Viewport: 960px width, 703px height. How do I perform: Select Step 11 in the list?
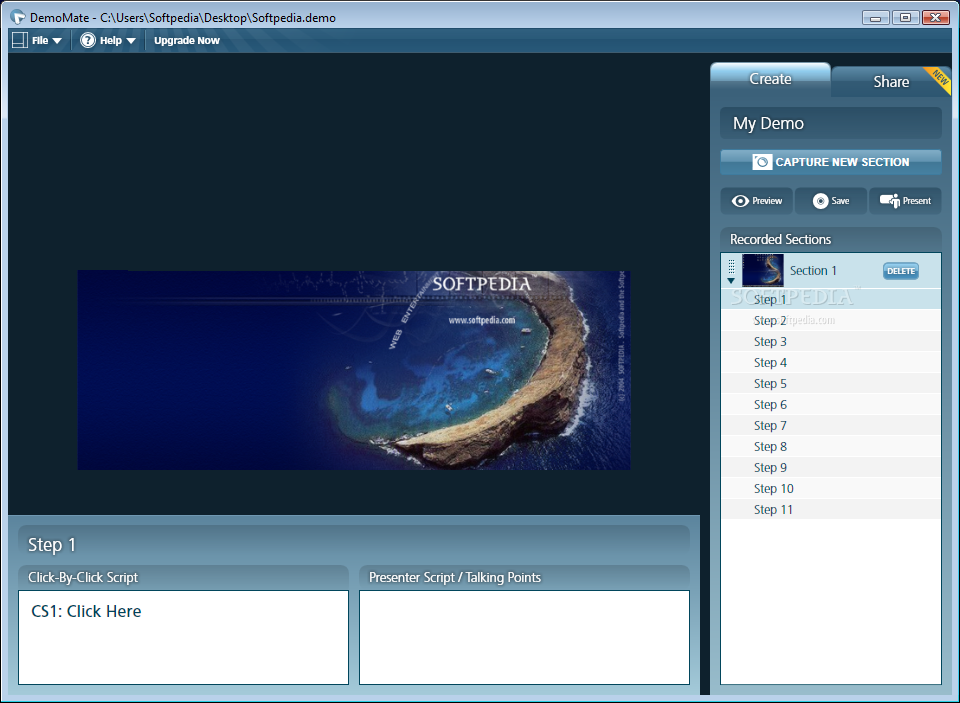(831, 509)
